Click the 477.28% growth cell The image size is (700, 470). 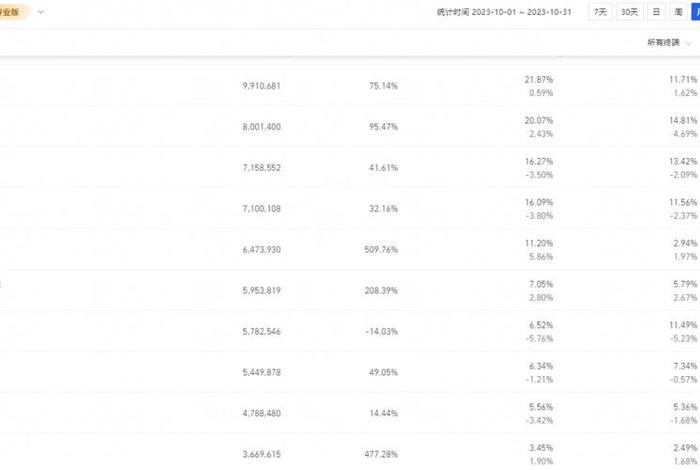pyautogui.click(x=381, y=454)
